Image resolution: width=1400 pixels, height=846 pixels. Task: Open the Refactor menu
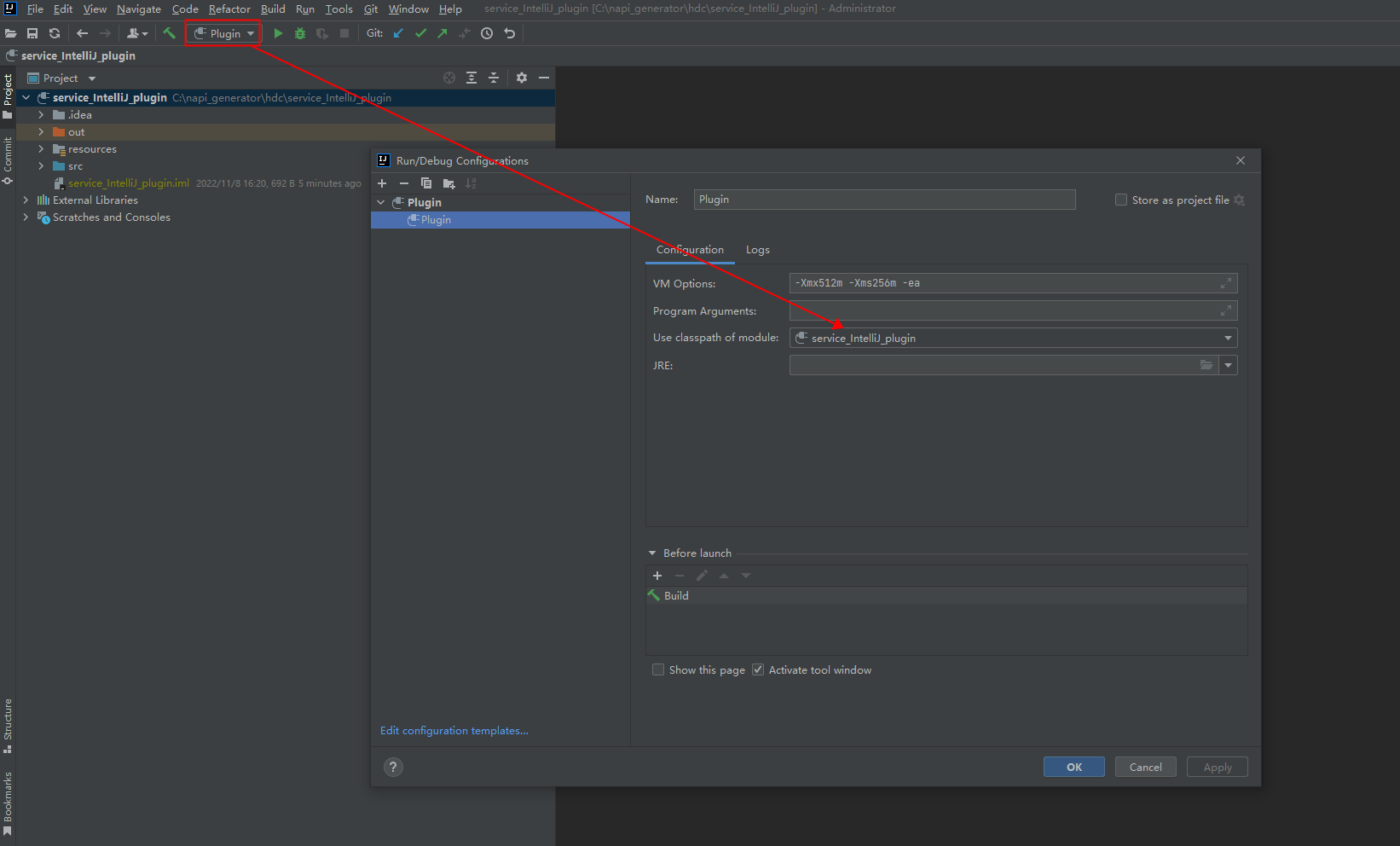(x=229, y=9)
